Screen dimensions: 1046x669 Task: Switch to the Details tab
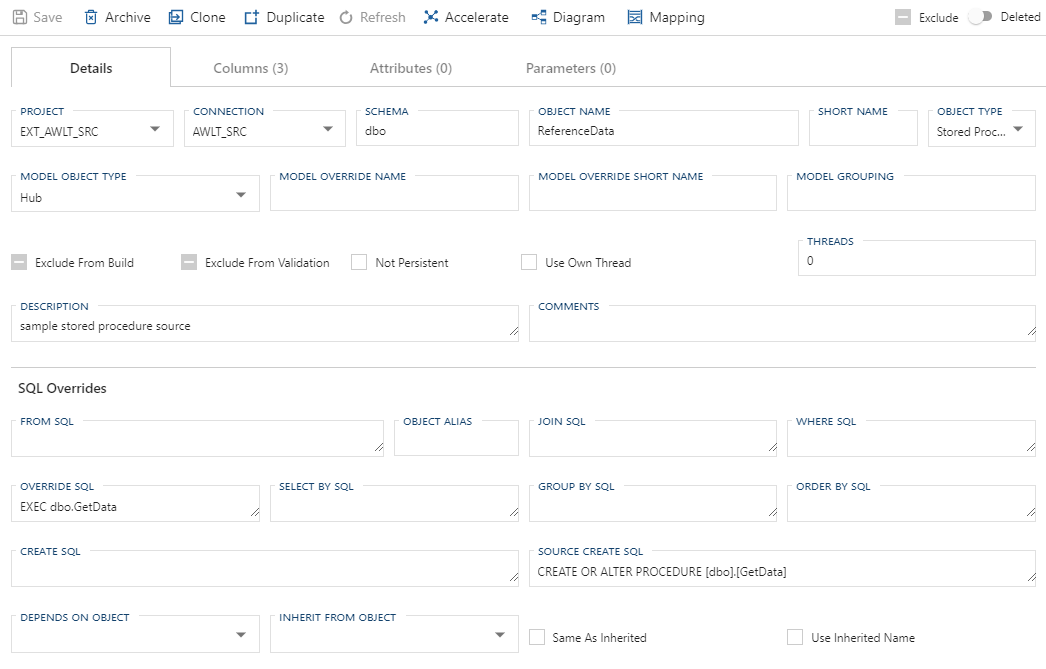coord(91,67)
